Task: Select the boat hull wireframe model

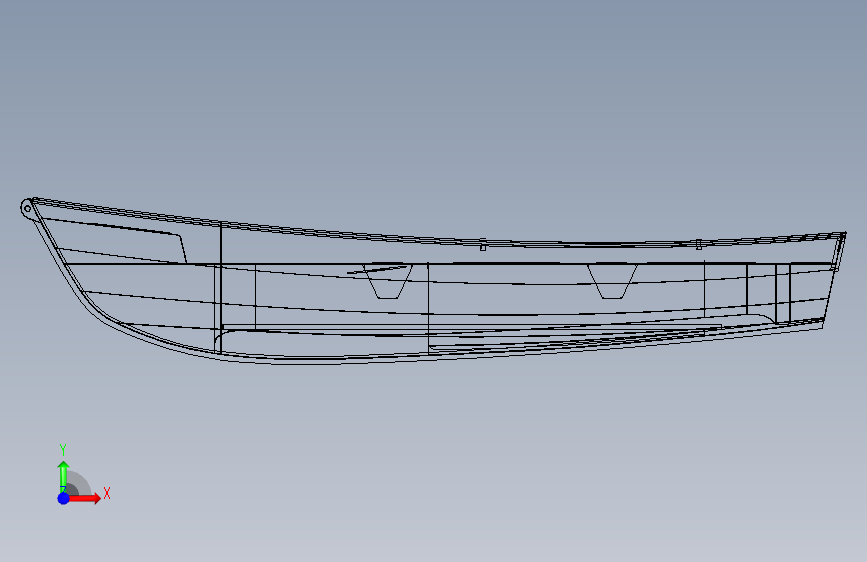Action: (x=434, y=281)
